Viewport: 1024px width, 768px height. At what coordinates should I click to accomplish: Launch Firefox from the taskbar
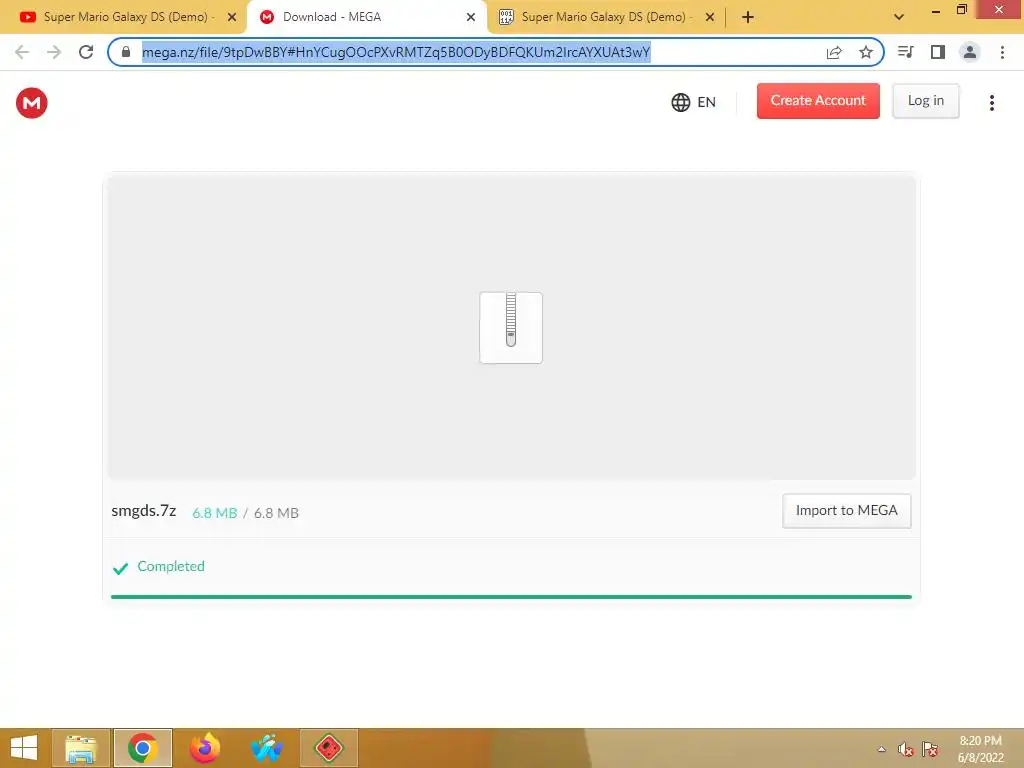tap(204, 748)
